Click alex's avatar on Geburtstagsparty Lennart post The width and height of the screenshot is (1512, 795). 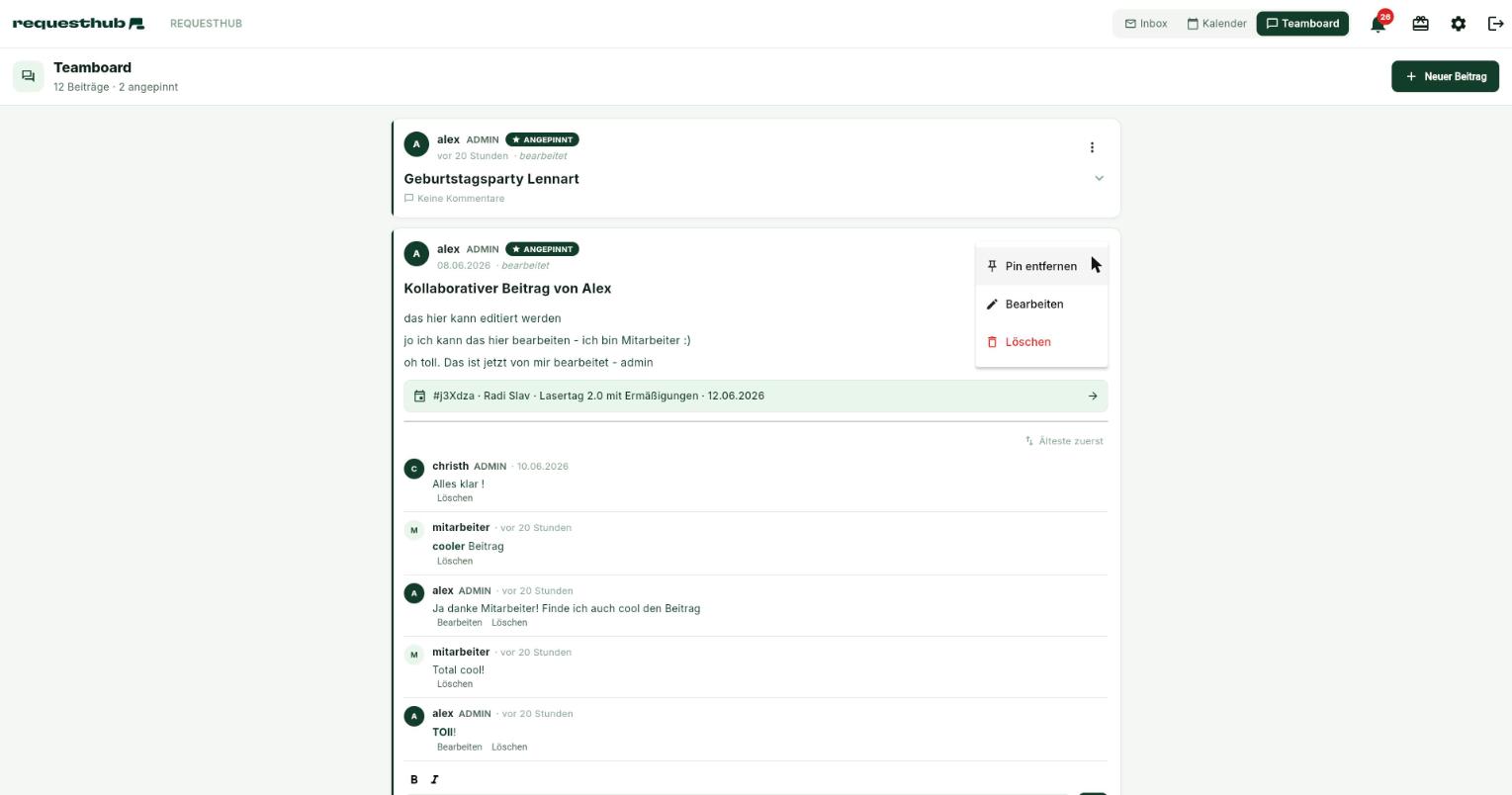point(415,144)
